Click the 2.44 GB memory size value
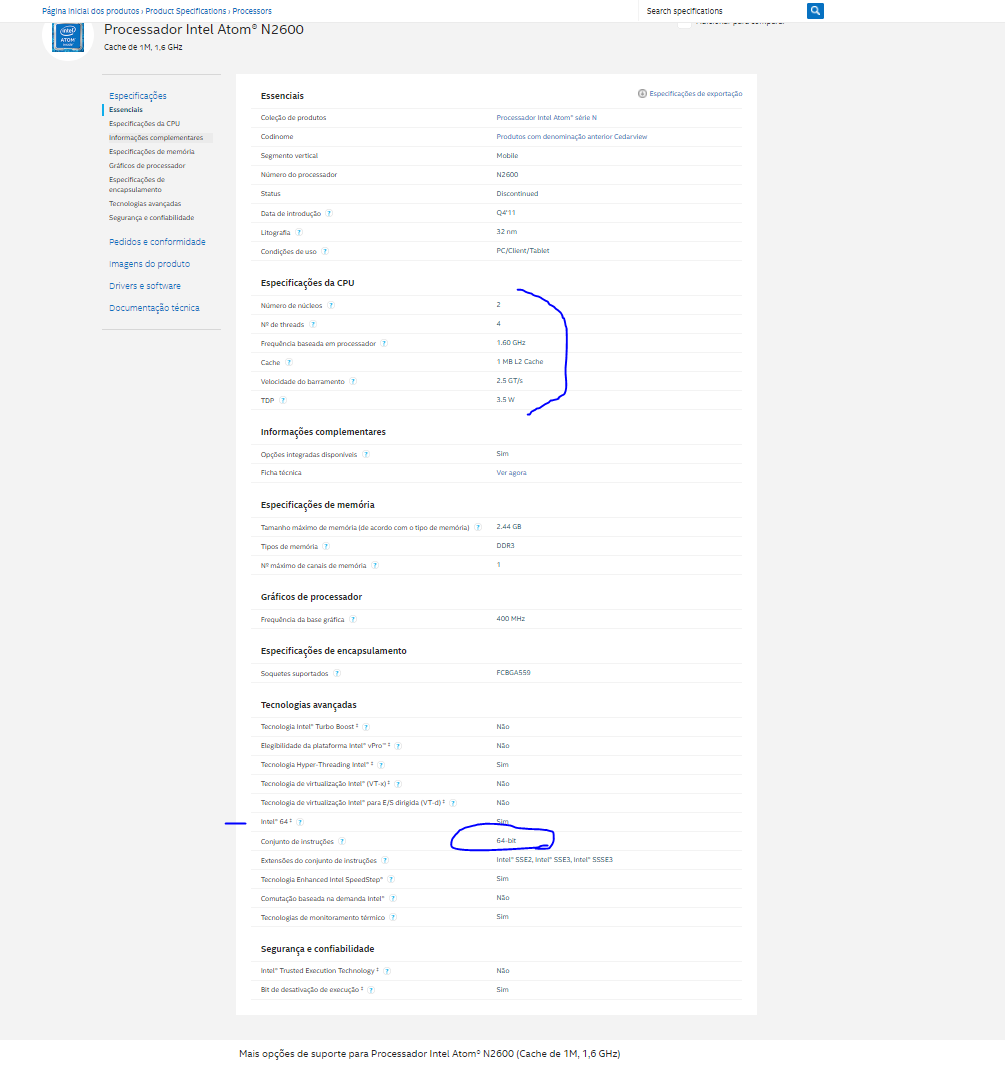1005x1067 pixels. (508, 527)
